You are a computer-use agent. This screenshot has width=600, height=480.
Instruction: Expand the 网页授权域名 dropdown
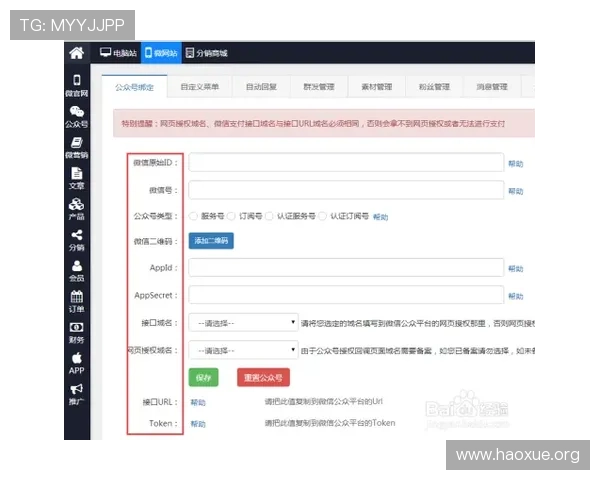[x=243, y=350]
